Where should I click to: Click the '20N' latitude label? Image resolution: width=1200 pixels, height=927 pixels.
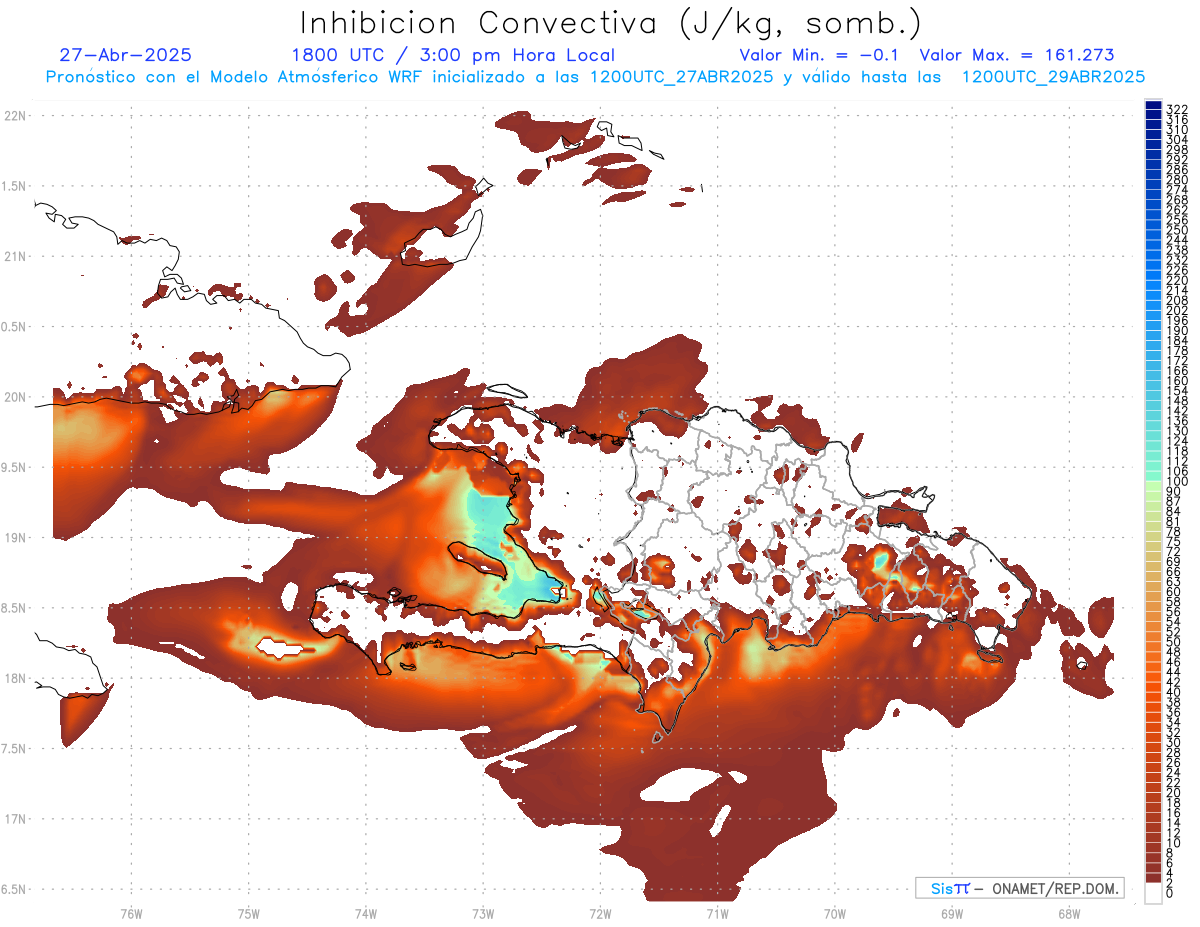click(15, 397)
